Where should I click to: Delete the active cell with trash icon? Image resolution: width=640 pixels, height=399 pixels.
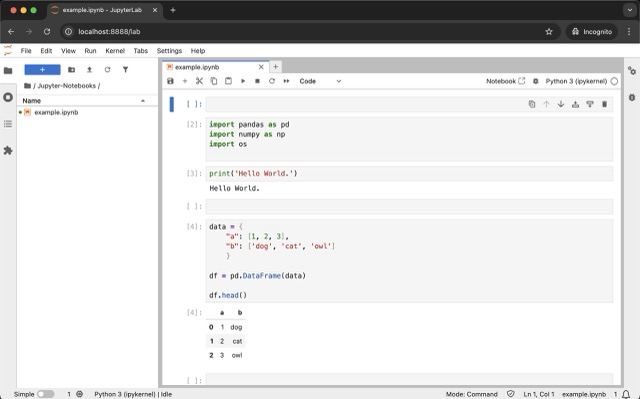(x=604, y=104)
